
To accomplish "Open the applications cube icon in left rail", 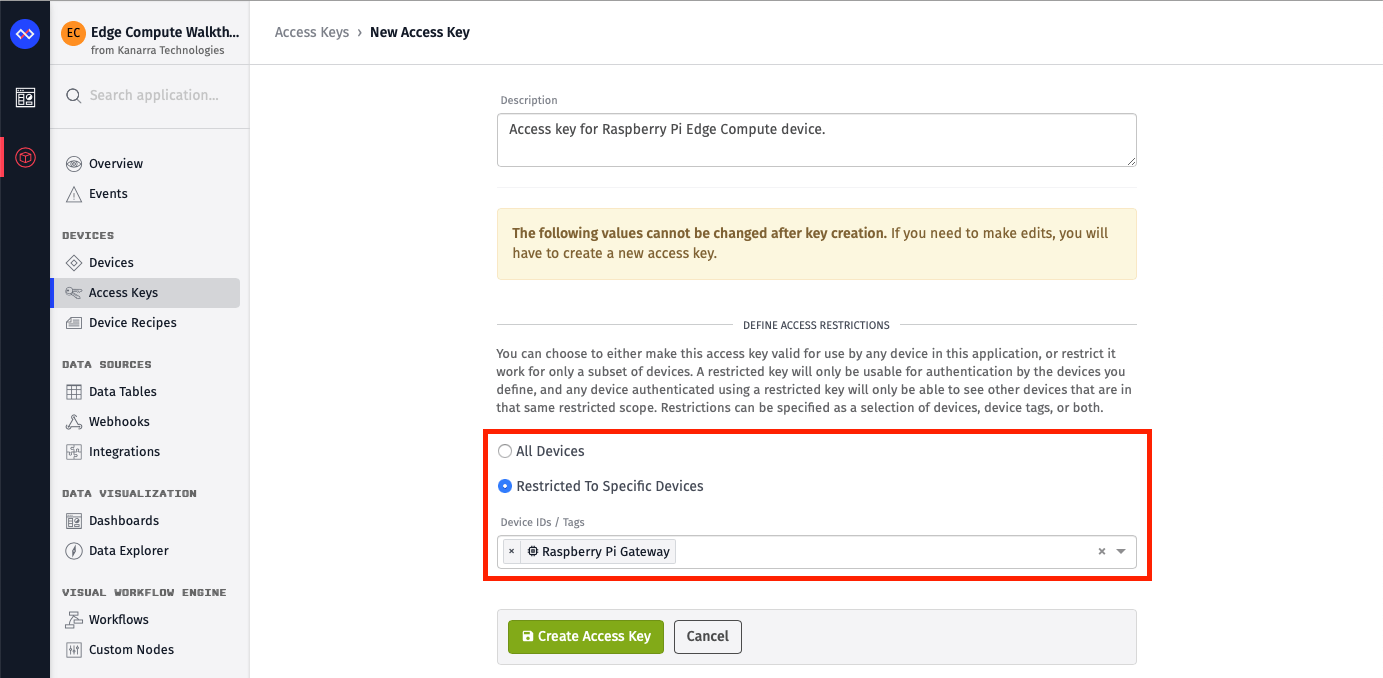I will tap(25, 157).
